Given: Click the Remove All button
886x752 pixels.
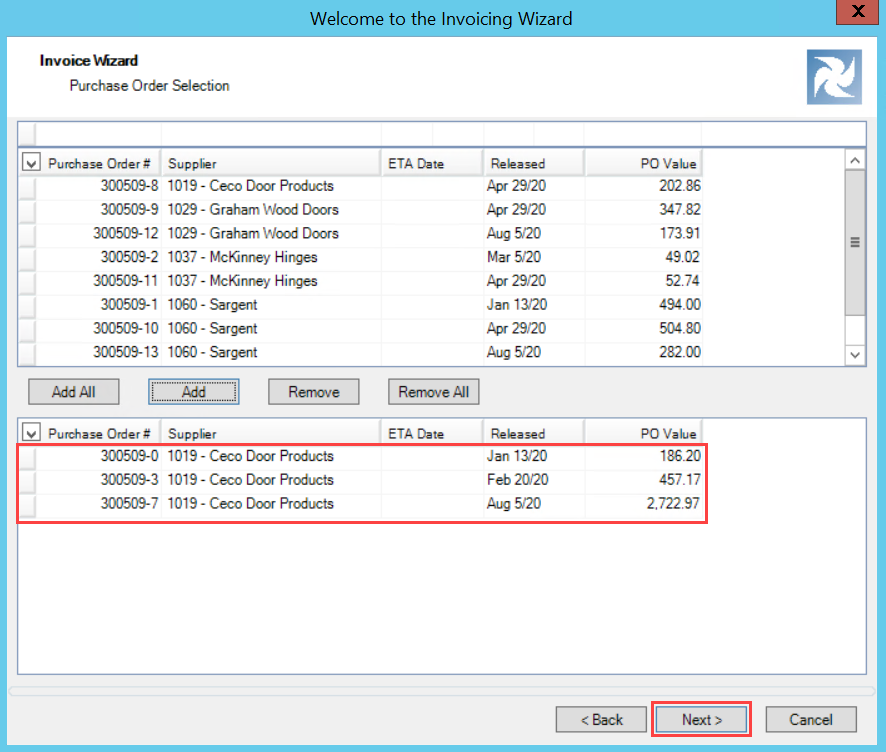Looking at the screenshot, I should point(433,392).
